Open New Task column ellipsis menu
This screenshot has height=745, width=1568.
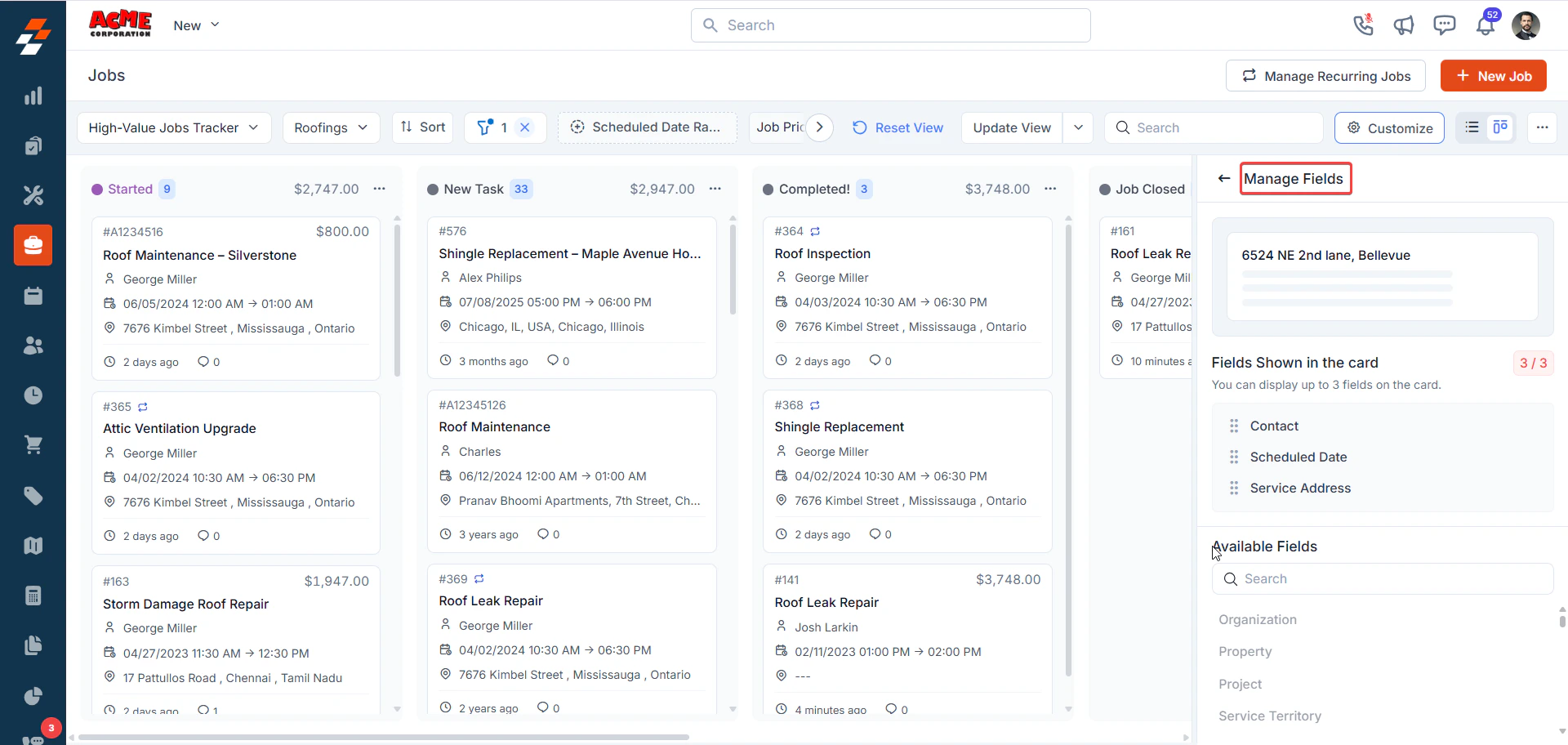(715, 189)
